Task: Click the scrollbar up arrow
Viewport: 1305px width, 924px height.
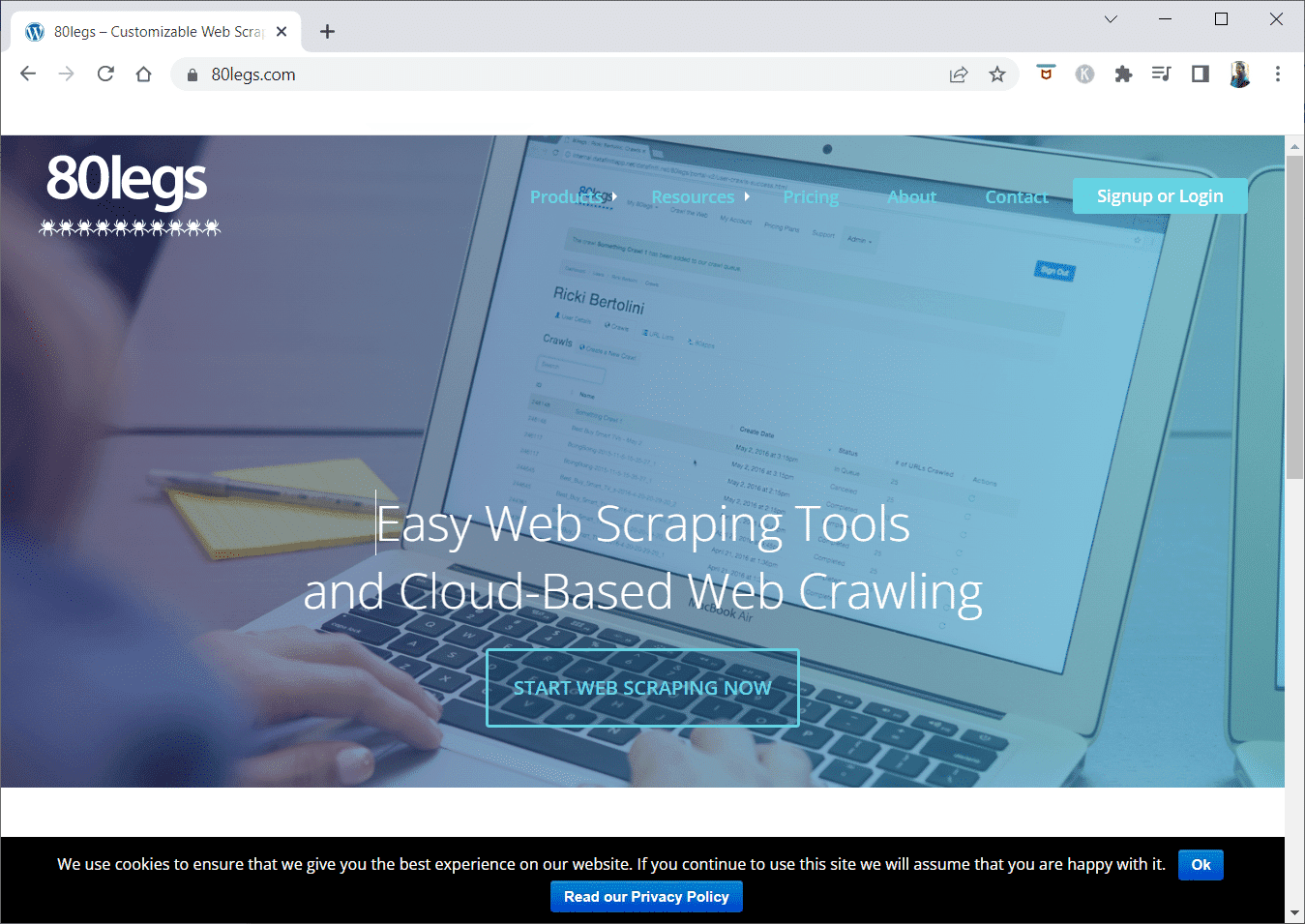Action: pos(1294,146)
